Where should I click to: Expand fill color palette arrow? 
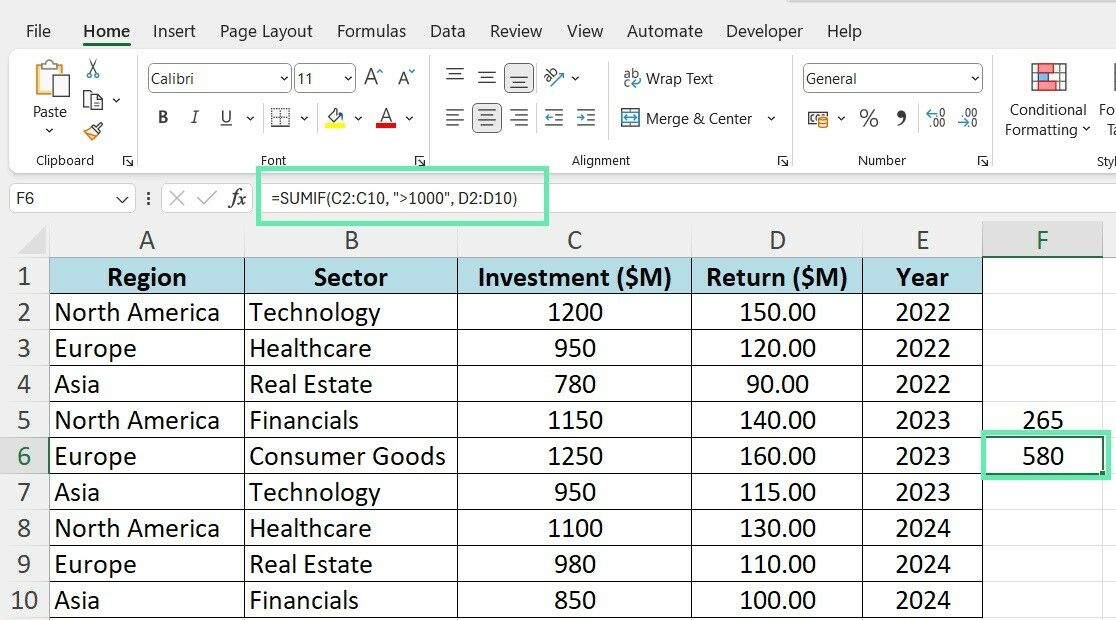click(358, 118)
